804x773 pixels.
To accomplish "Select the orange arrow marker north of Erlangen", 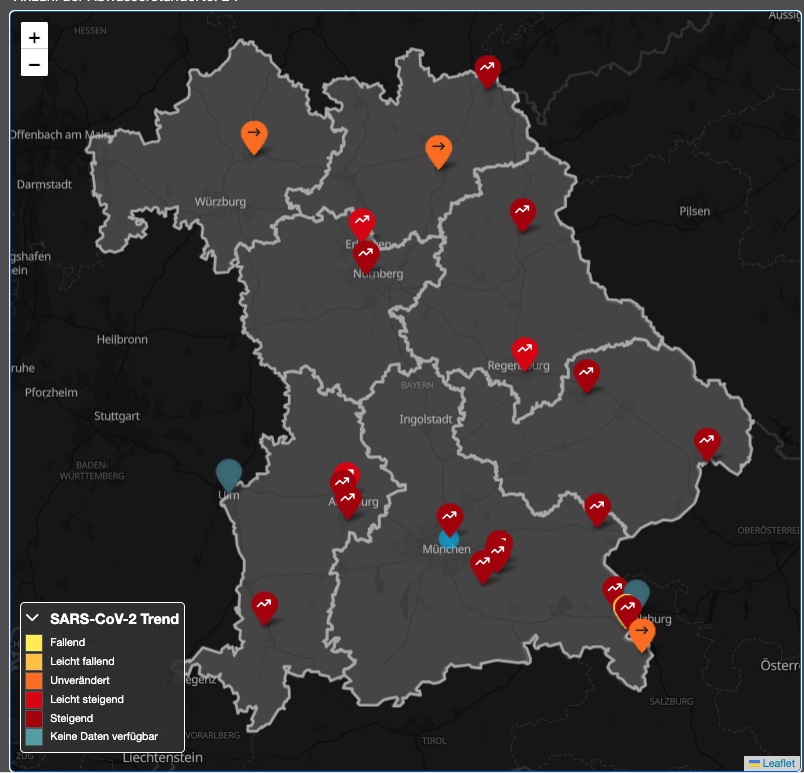I will click(x=438, y=152).
